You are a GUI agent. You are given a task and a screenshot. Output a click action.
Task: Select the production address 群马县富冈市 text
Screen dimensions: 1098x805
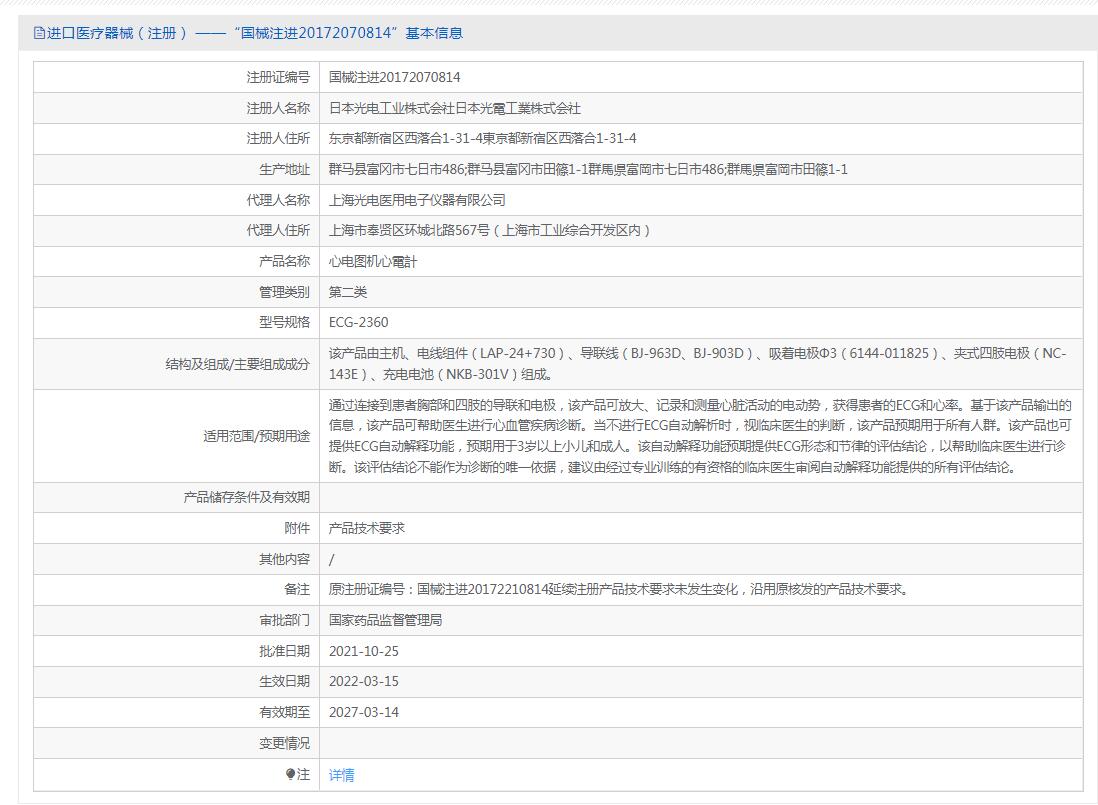click(x=588, y=169)
